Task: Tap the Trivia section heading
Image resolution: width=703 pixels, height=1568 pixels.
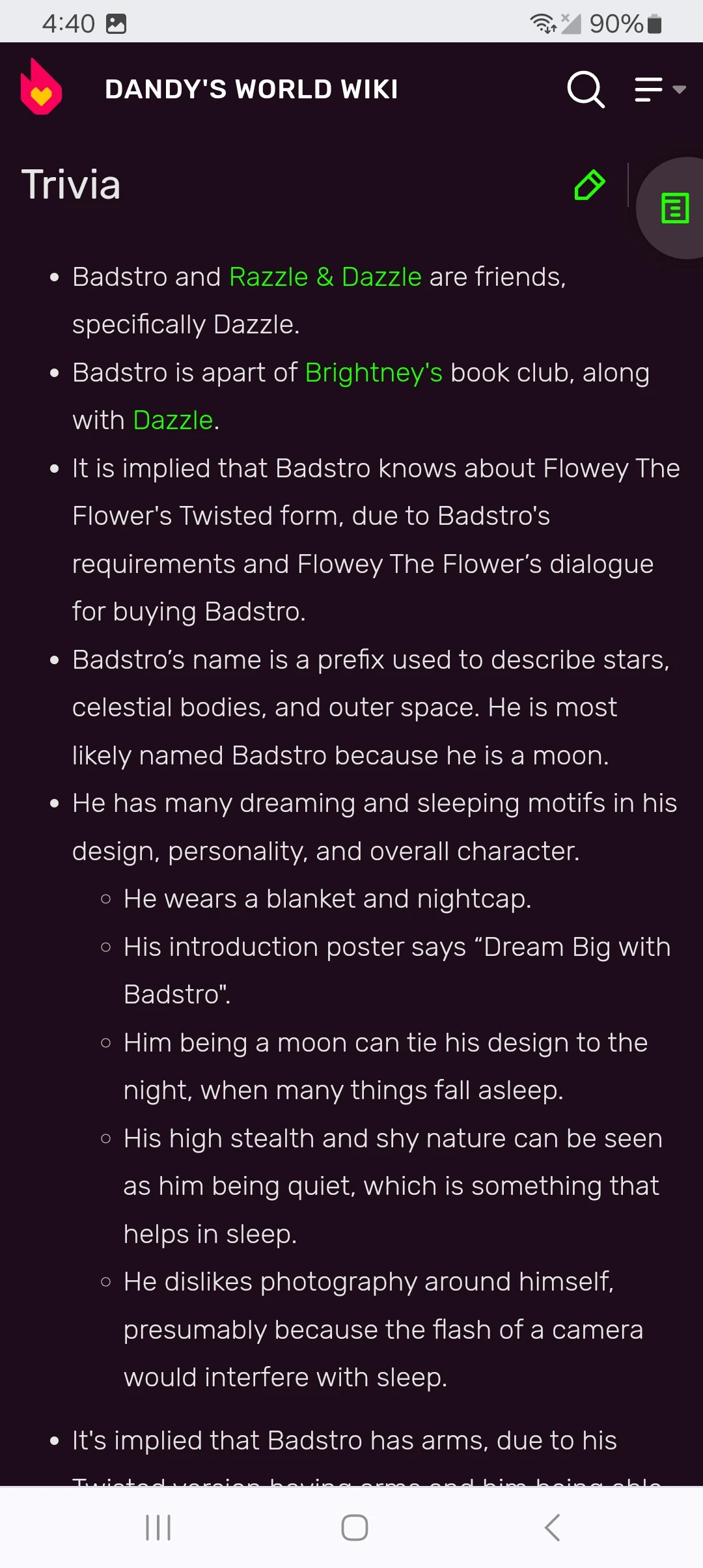Action: pos(71,184)
